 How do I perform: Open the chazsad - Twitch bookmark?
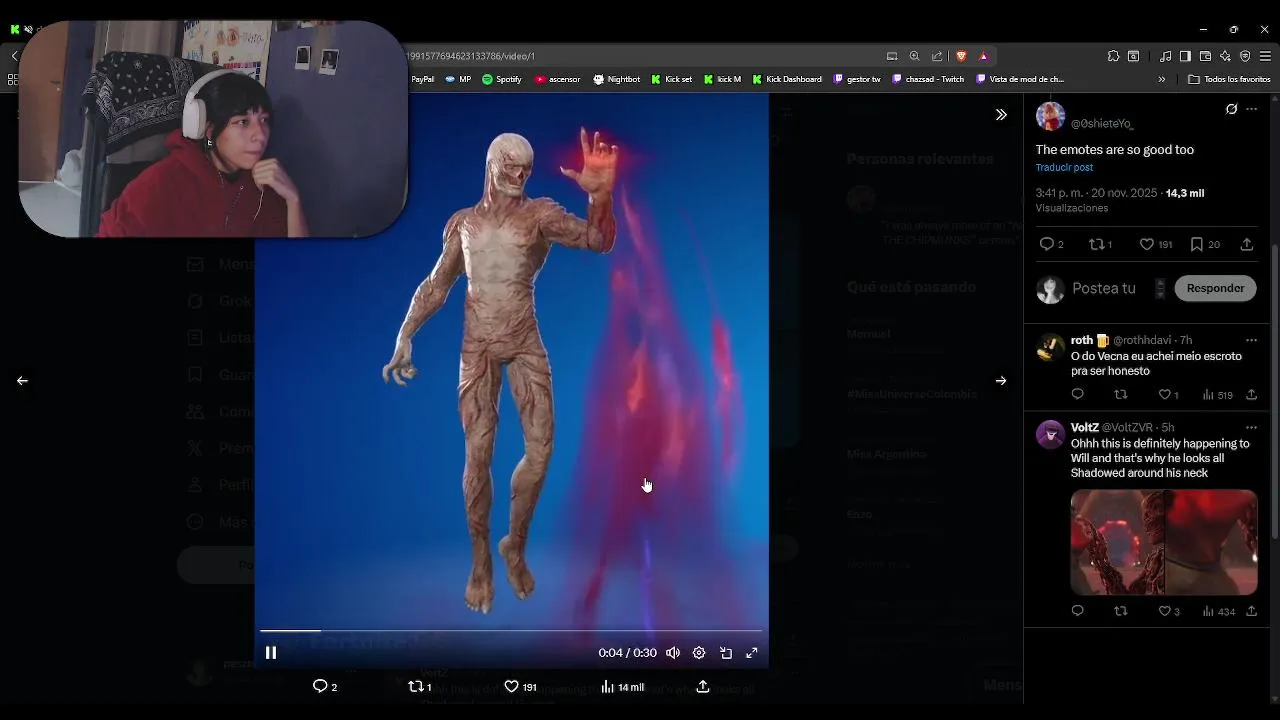pos(928,79)
